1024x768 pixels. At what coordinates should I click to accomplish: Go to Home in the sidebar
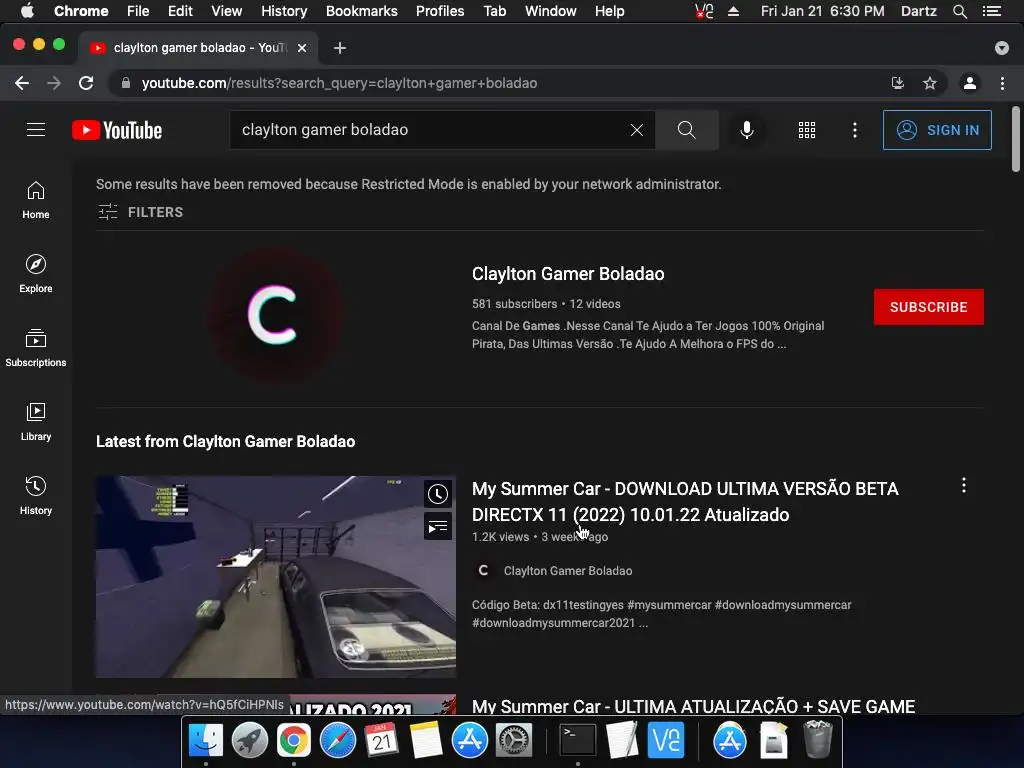(x=36, y=200)
